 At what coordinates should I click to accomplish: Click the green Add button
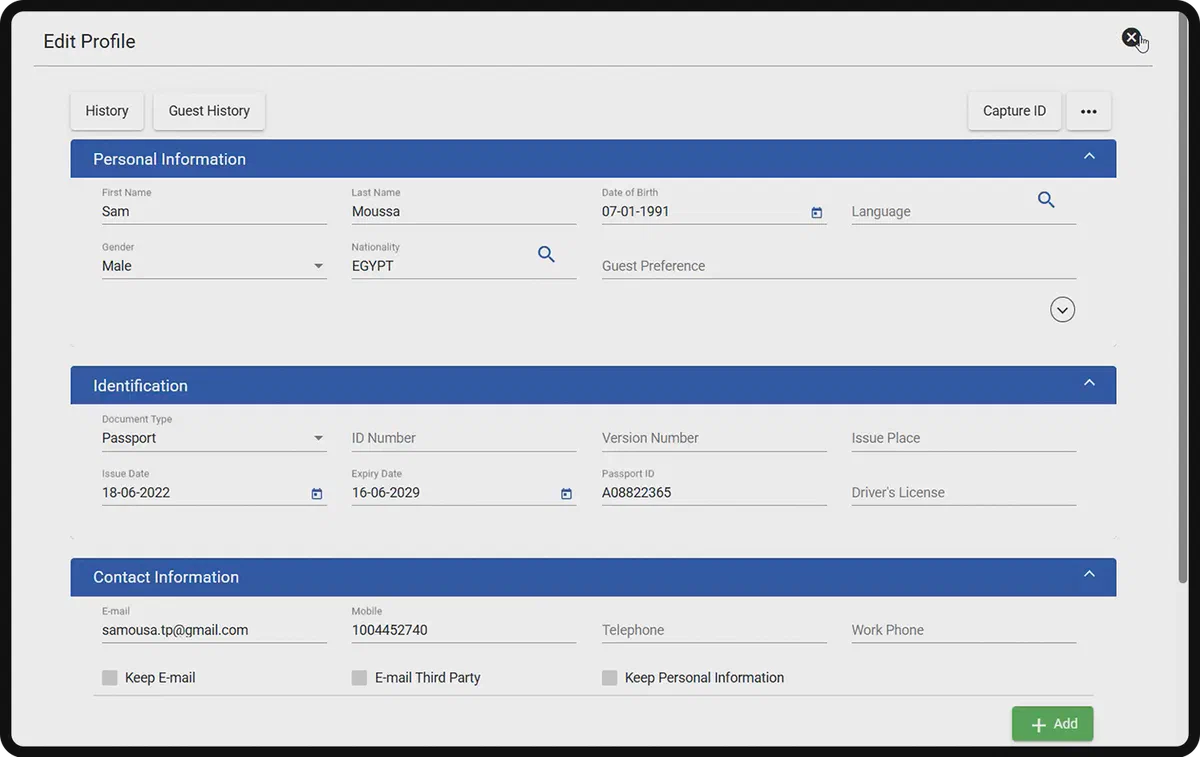click(1052, 724)
